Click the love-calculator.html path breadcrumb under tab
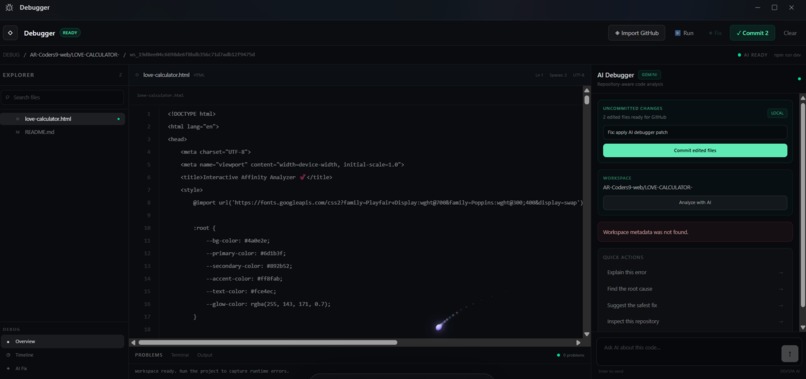This screenshot has height=379, width=806. pyautogui.click(x=160, y=95)
